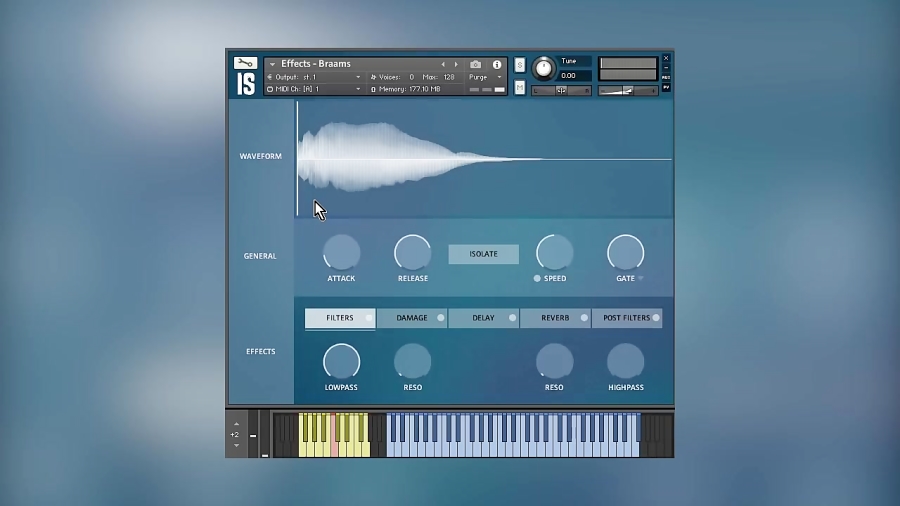Screen dimensions: 900x506
Task: Open the Output channel dropdown
Action: (x=358, y=77)
